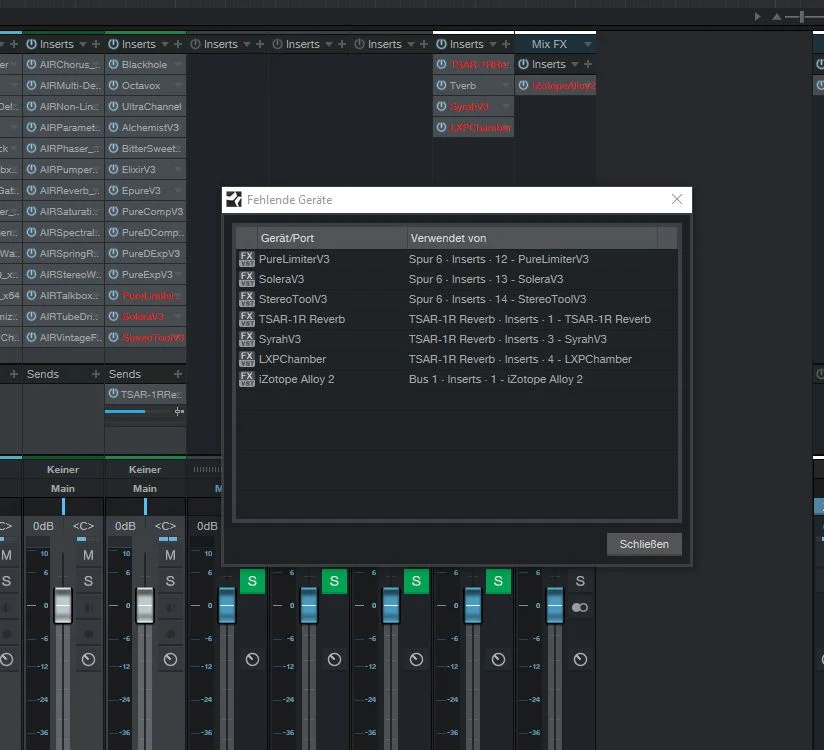Expand the Mix FX dropdown arrow

pyautogui.click(x=588, y=44)
